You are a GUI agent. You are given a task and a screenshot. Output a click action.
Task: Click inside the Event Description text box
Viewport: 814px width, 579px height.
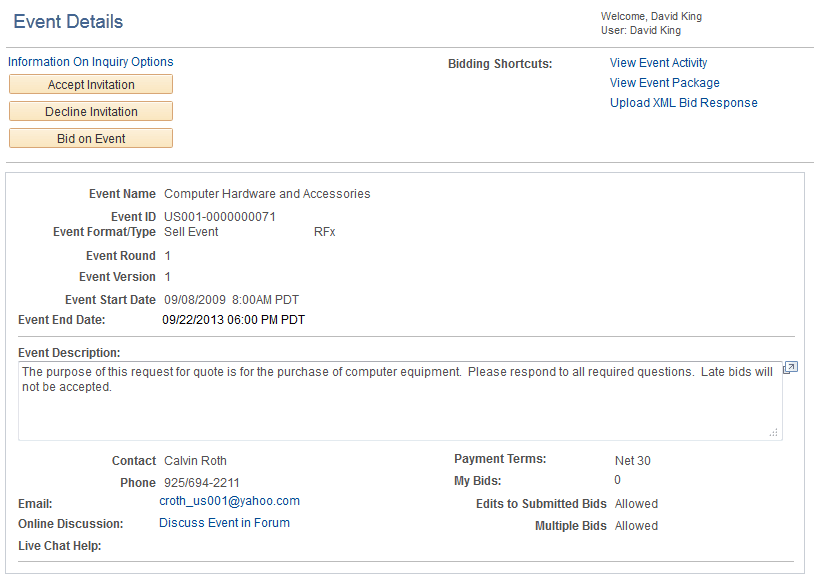(400, 401)
